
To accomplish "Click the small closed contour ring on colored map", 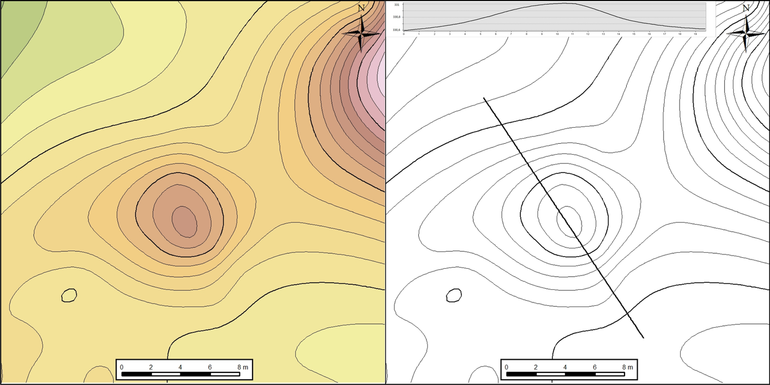I will tap(69, 295).
